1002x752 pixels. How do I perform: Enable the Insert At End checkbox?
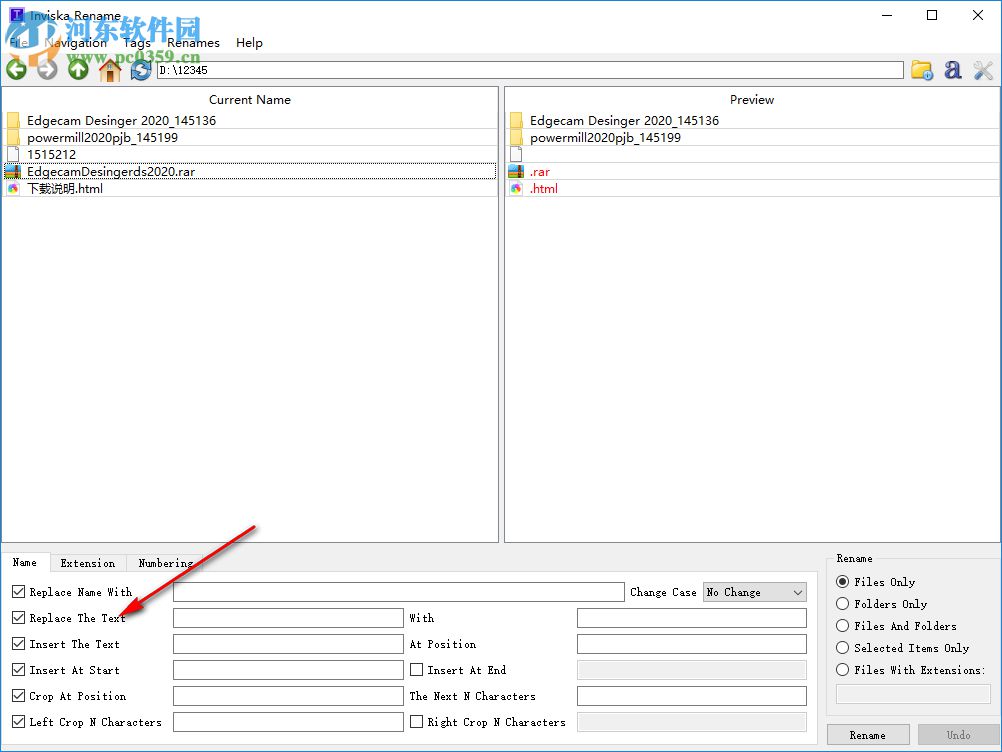pyautogui.click(x=417, y=670)
